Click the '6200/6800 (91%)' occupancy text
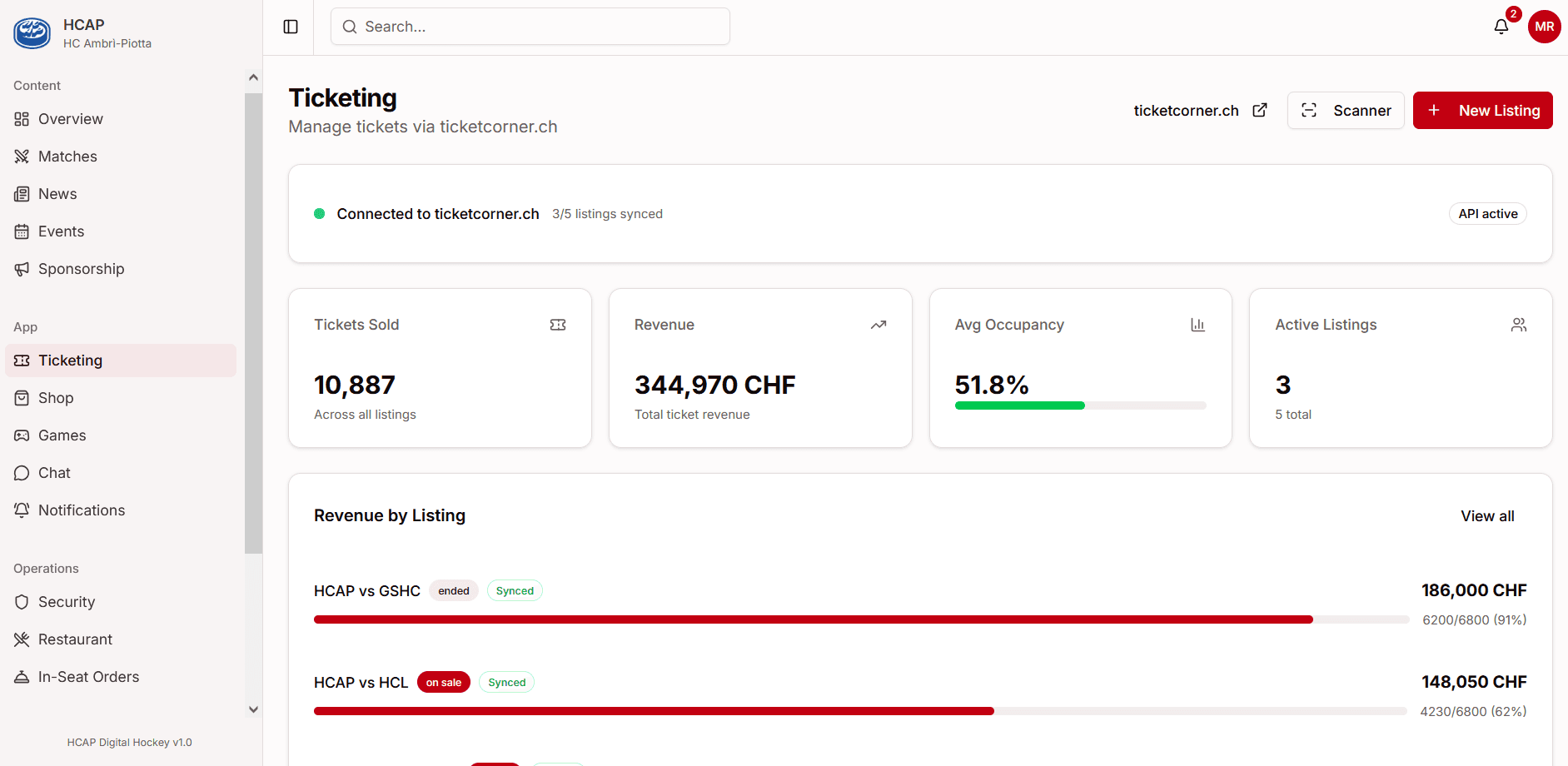1568x766 pixels. tap(1475, 620)
